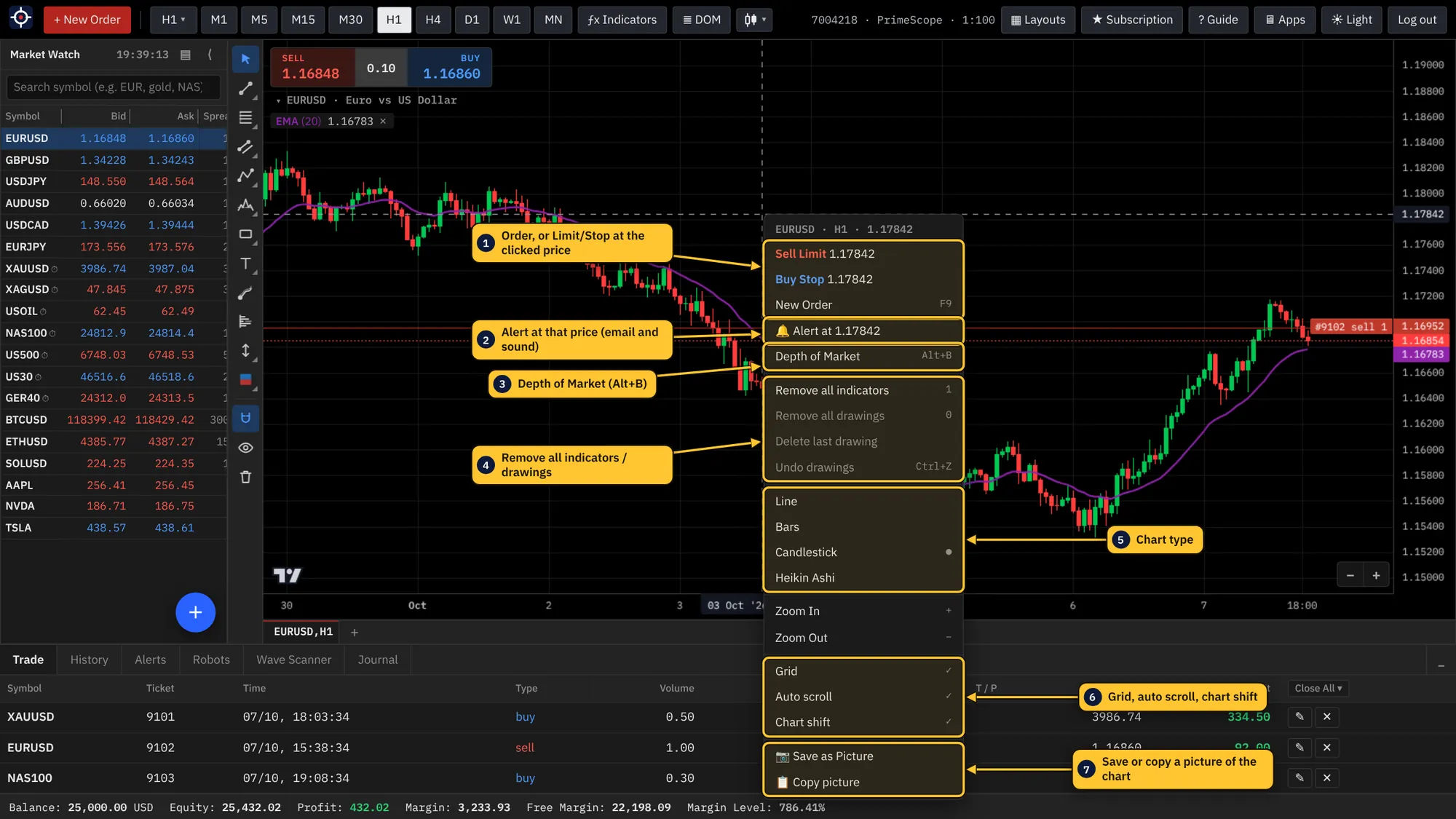
Task: Open the Wave Scanner tab
Action: [x=293, y=660]
